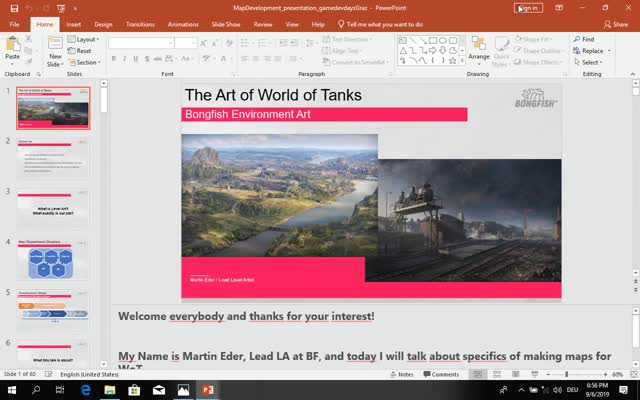This screenshot has width=640, height=400.
Task: Collapse the ribbon with chevron
Action: click(x=633, y=74)
